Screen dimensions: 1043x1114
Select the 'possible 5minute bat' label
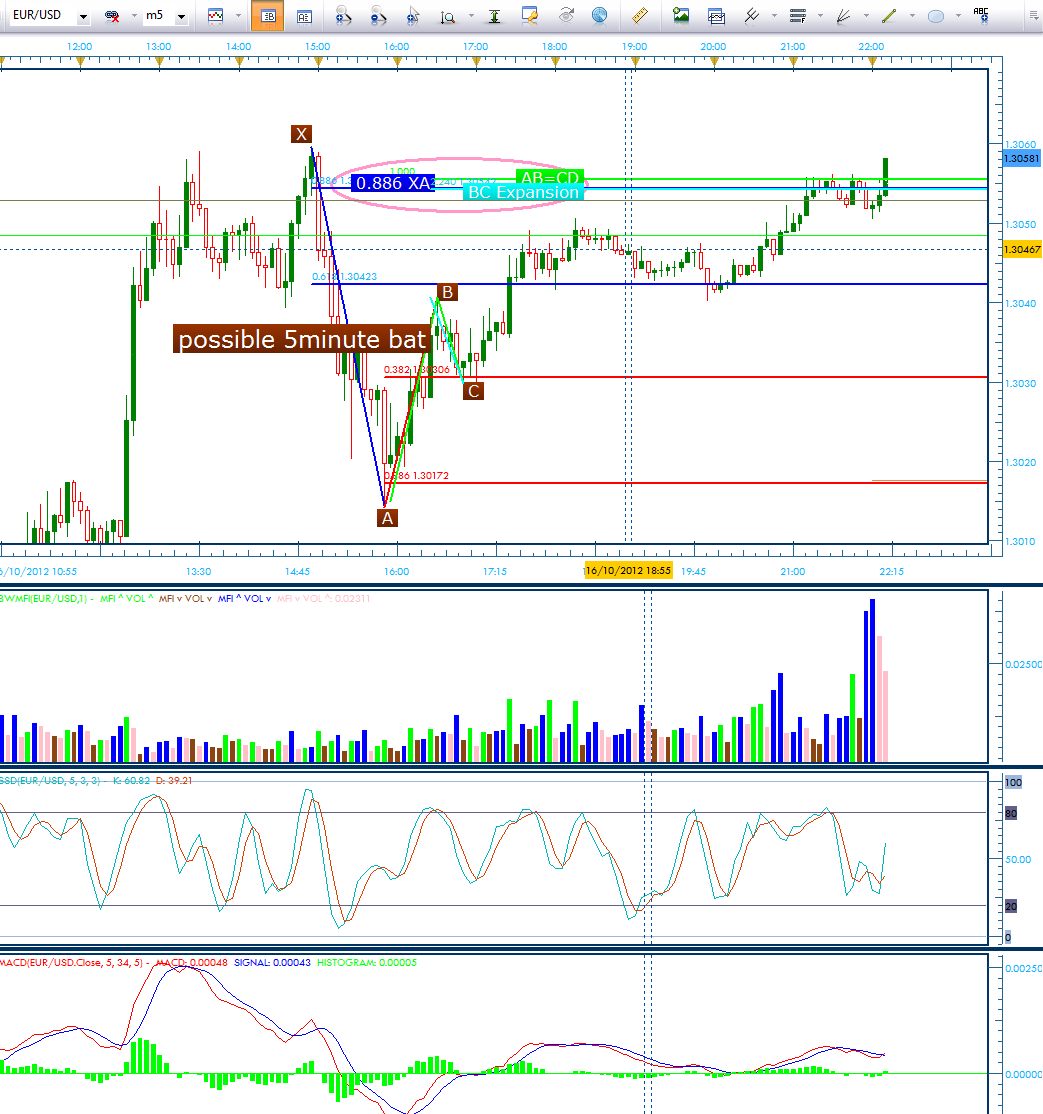(302, 339)
